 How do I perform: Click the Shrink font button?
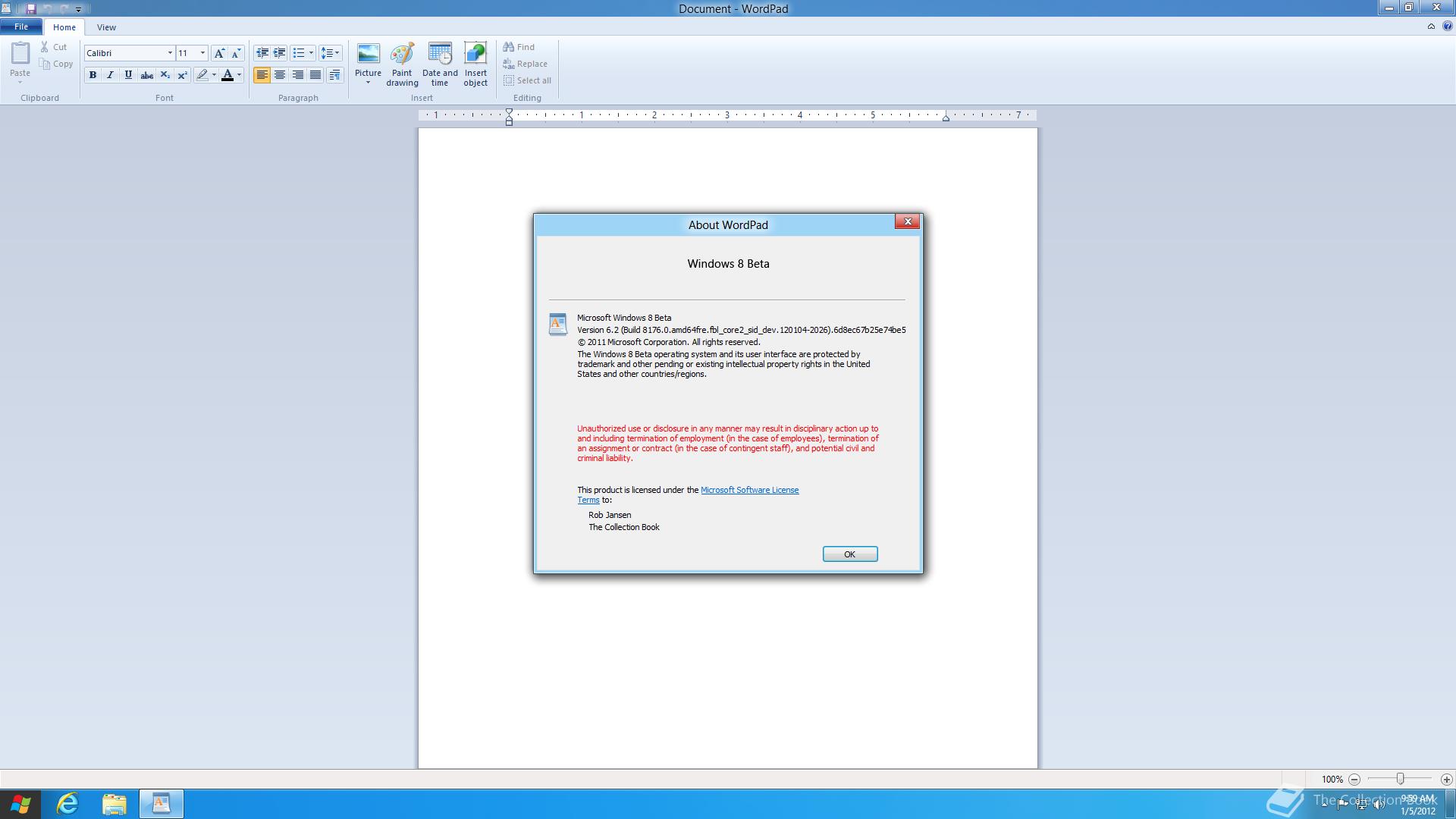236,53
